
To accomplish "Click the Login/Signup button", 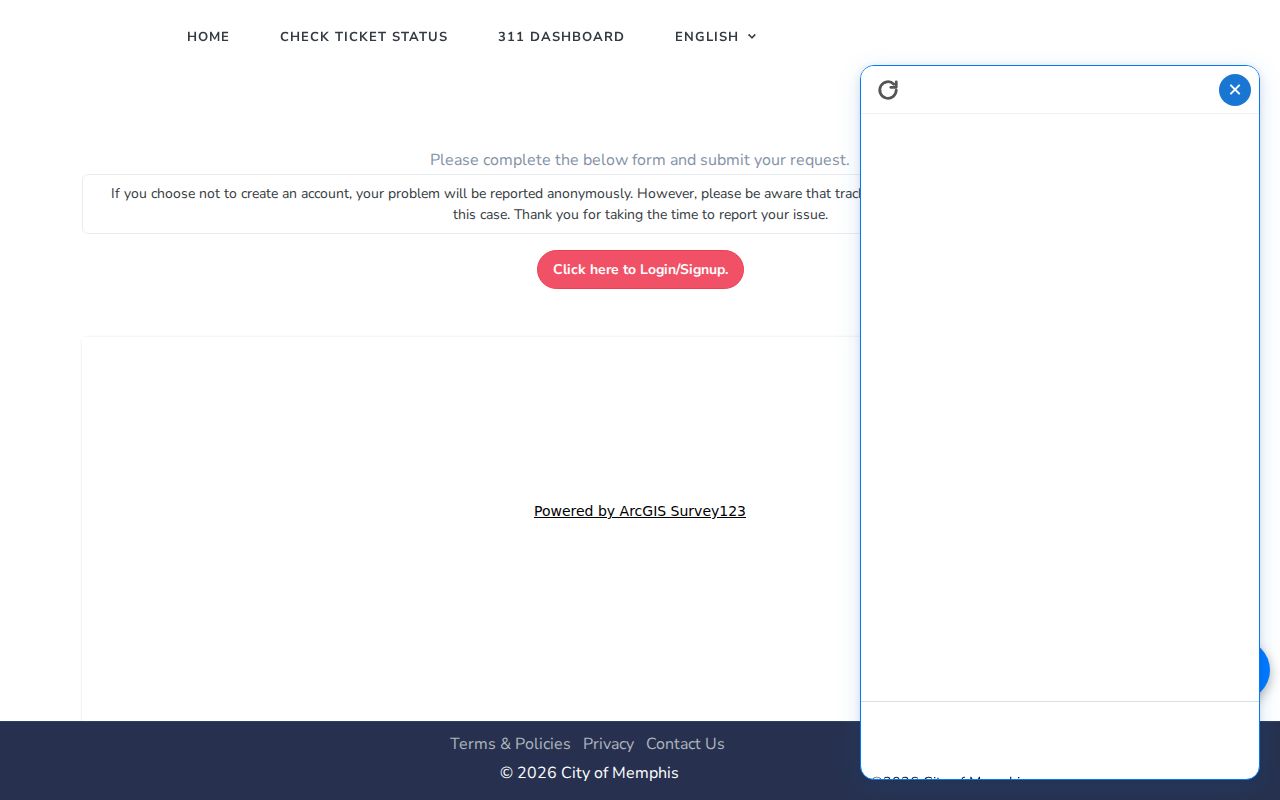I will pyautogui.click(x=640, y=269).
